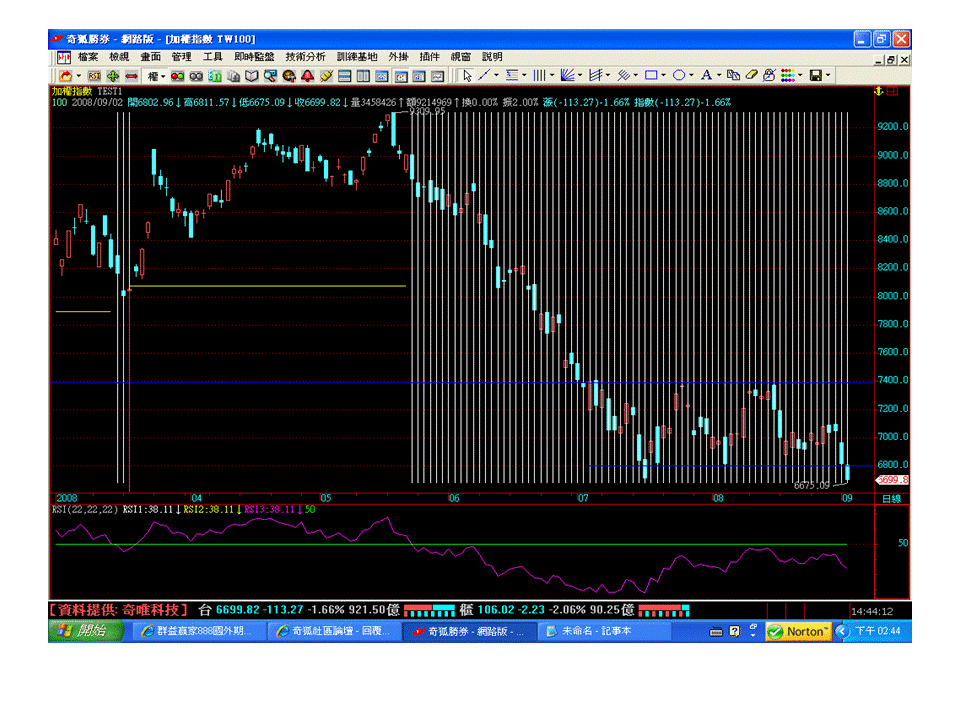
Task: Click the 日線 period label
Action: click(x=891, y=498)
